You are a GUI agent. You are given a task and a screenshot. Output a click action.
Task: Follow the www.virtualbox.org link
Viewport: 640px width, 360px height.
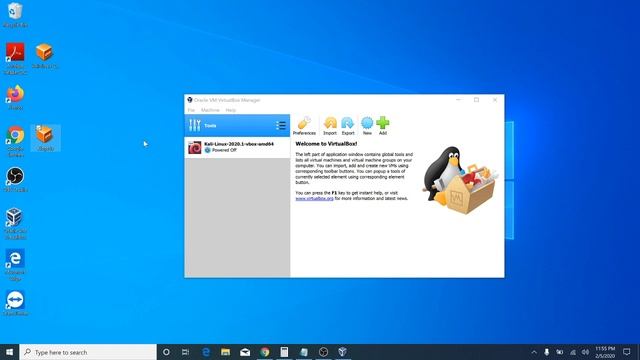tap(314, 198)
